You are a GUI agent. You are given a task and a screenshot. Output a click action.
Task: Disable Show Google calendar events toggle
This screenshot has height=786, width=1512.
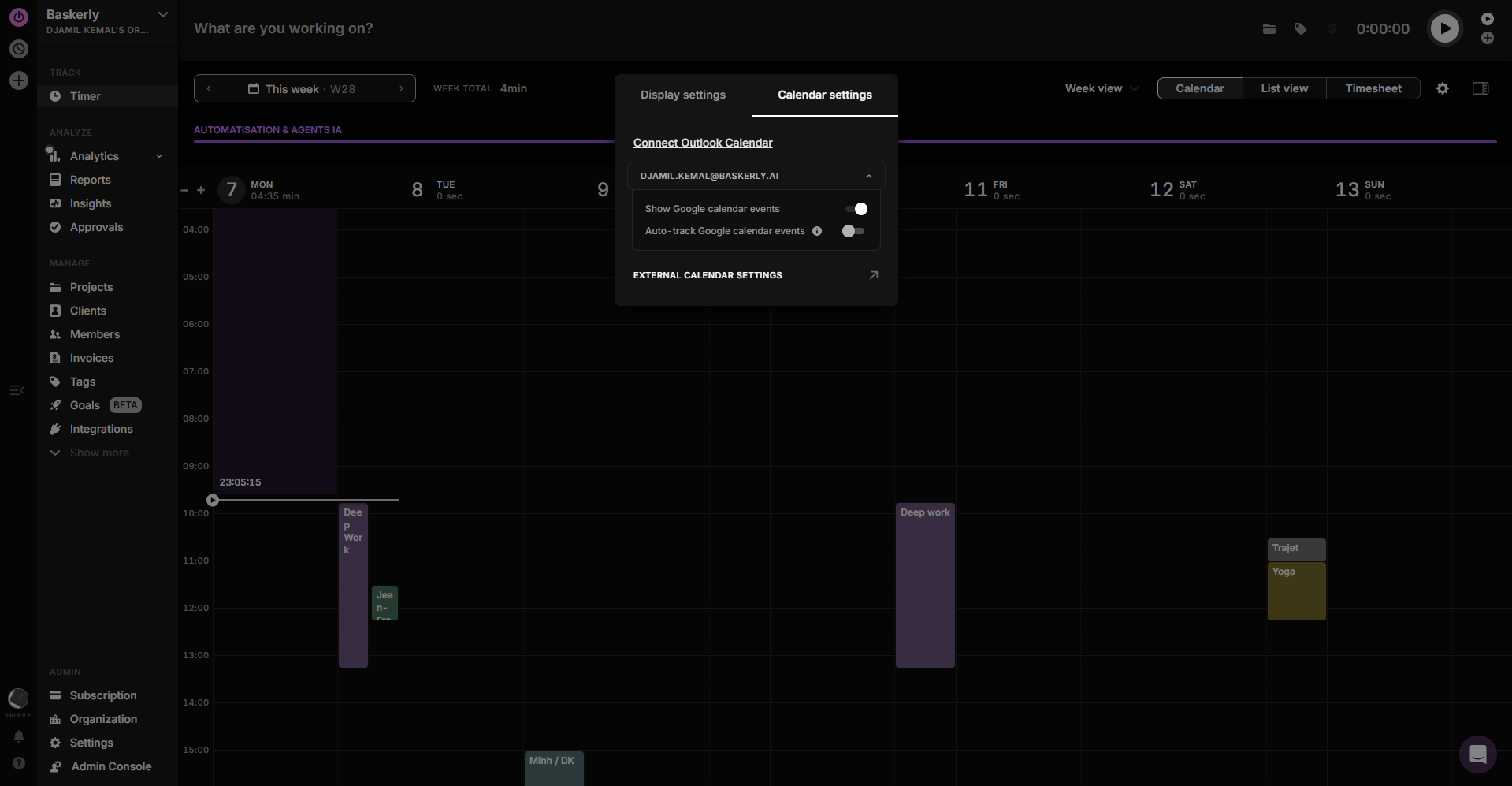click(x=856, y=209)
